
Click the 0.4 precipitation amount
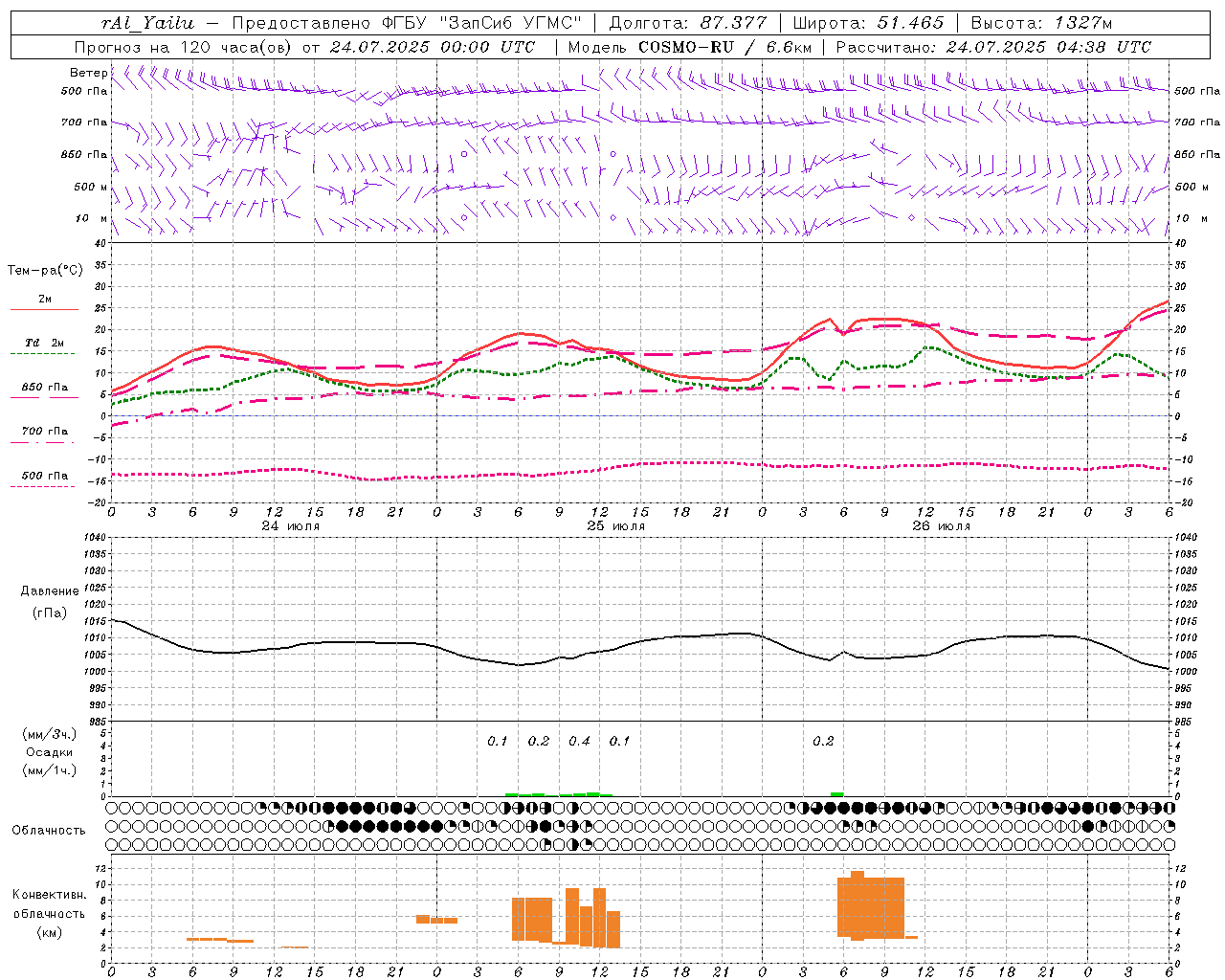coord(579,742)
